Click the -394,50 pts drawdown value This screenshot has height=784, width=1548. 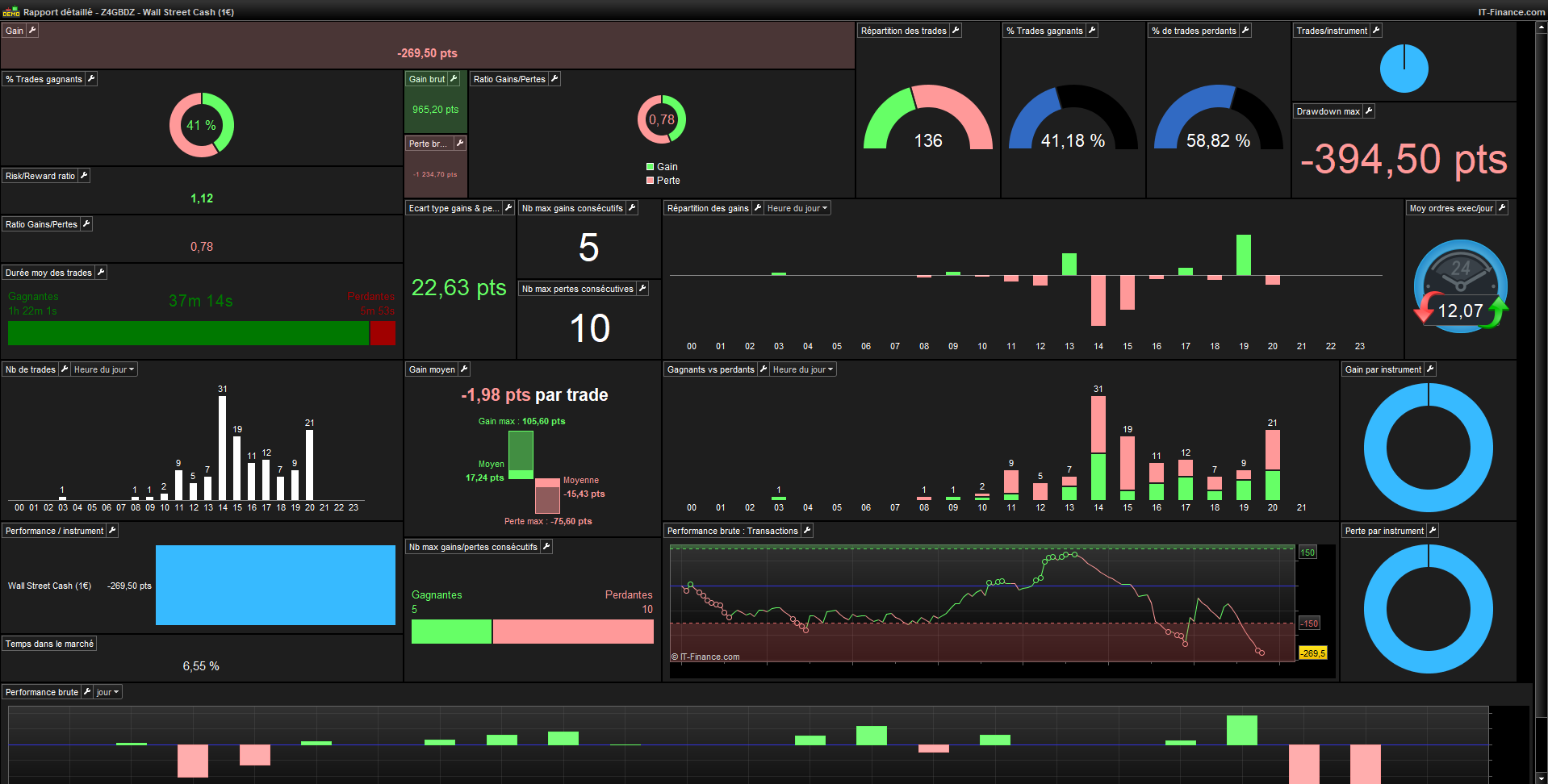tap(1404, 159)
